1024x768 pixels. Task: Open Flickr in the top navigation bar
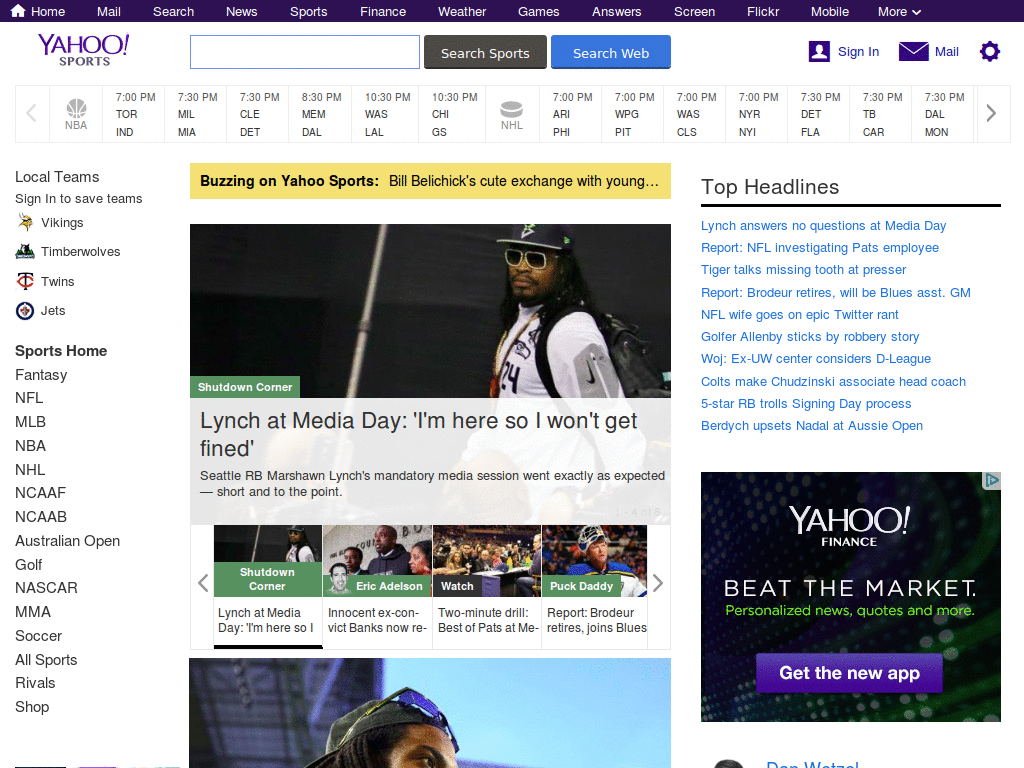point(763,12)
